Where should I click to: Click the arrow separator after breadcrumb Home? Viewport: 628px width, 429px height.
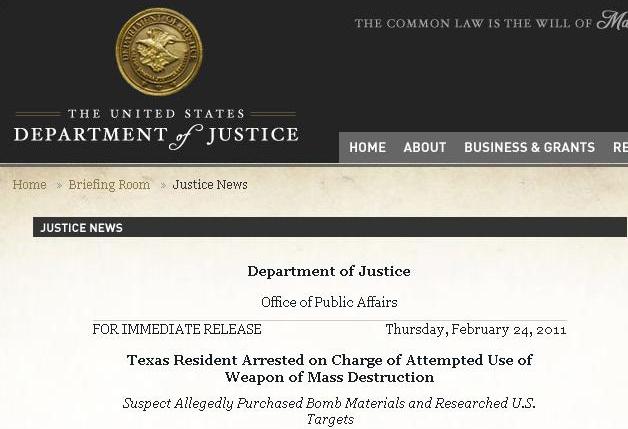58,185
